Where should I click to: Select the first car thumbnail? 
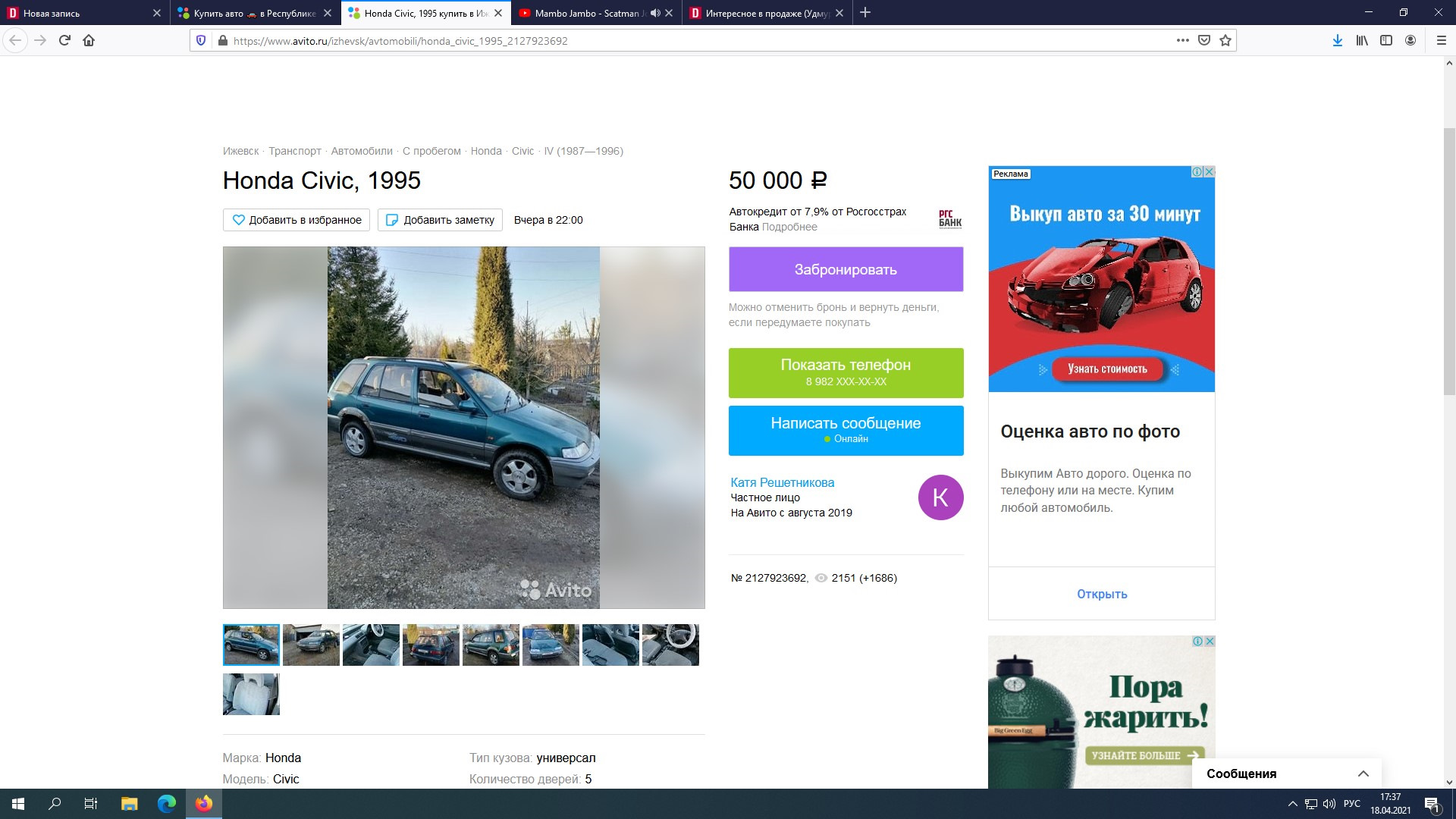[251, 645]
